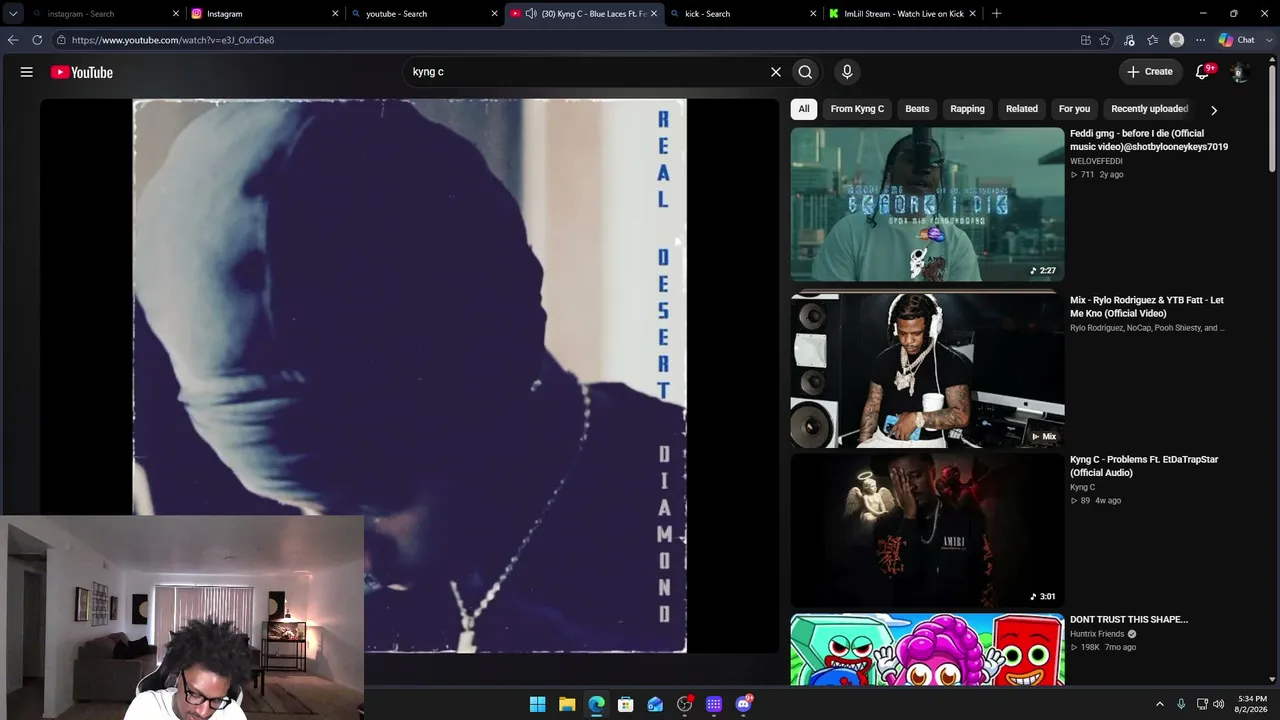1280x720 pixels.
Task: Go back in the browser
Action: (13, 40)
